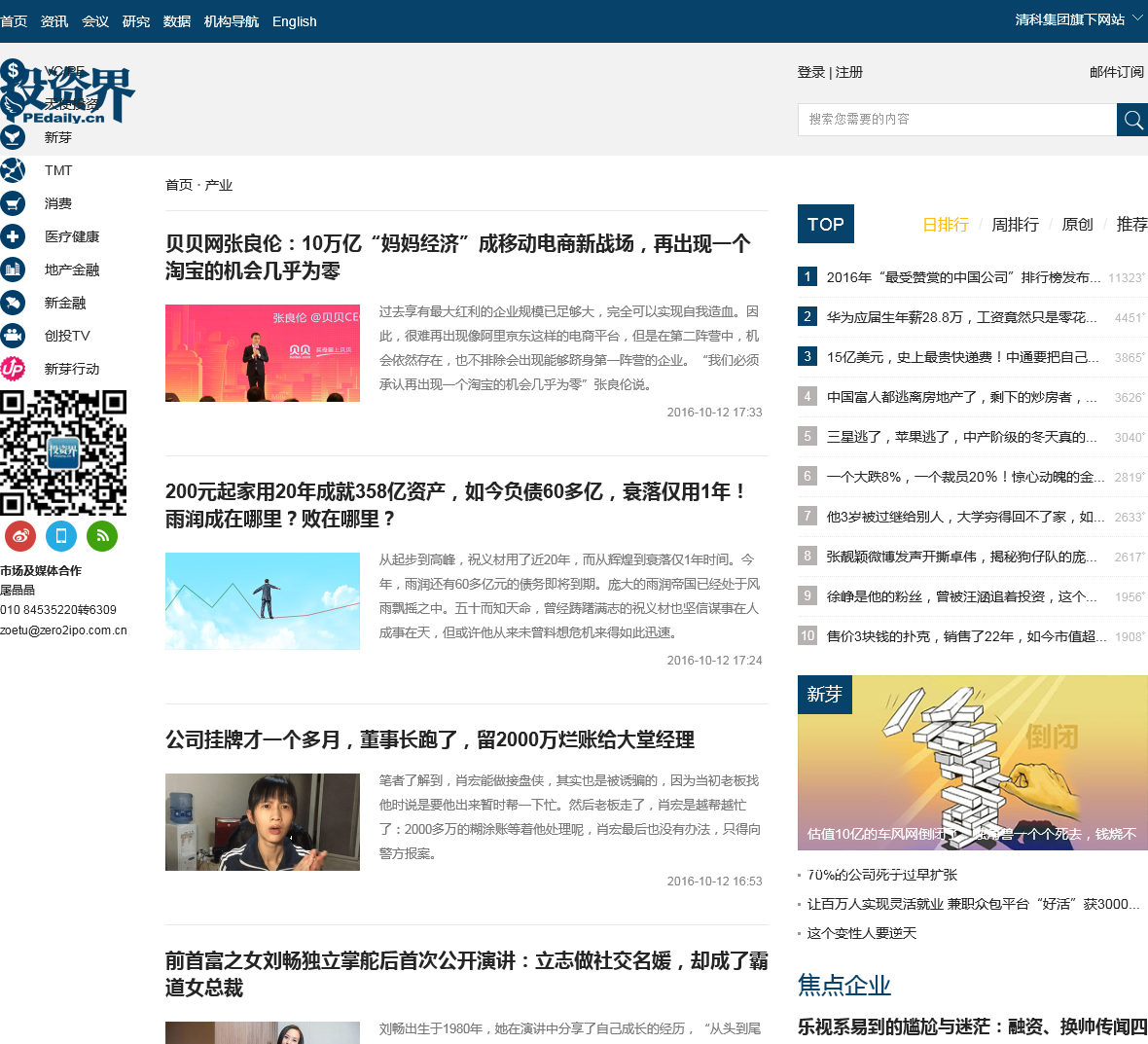The width and height of the screenshot is (1148, 1044).
Task: Open 首页 in the top navigation bar
Action: point(14,21)
